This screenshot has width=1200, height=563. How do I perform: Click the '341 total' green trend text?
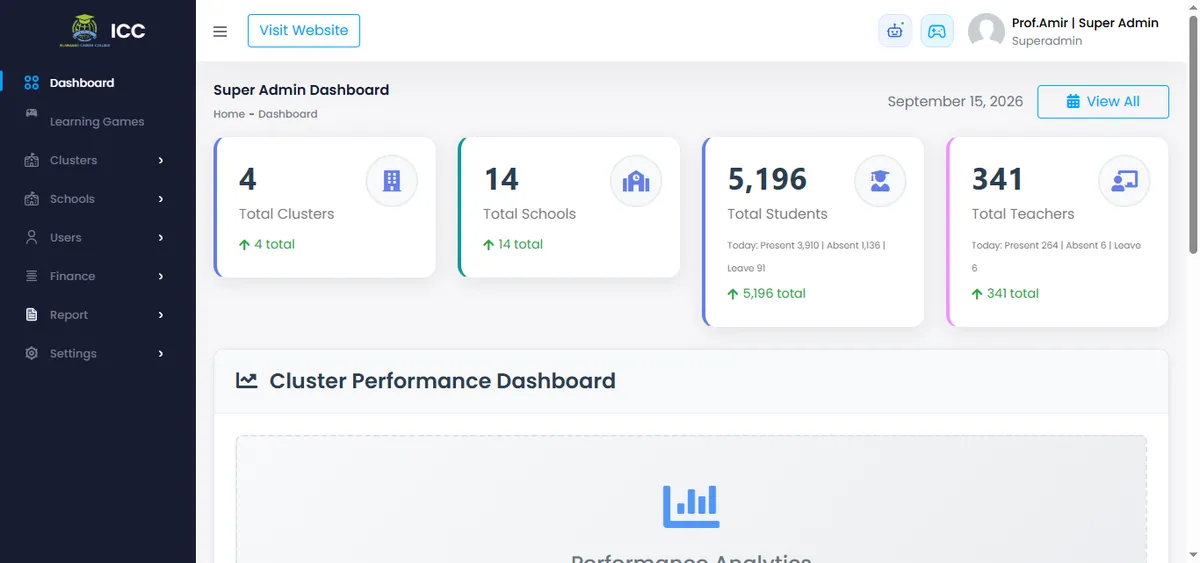1005,294
